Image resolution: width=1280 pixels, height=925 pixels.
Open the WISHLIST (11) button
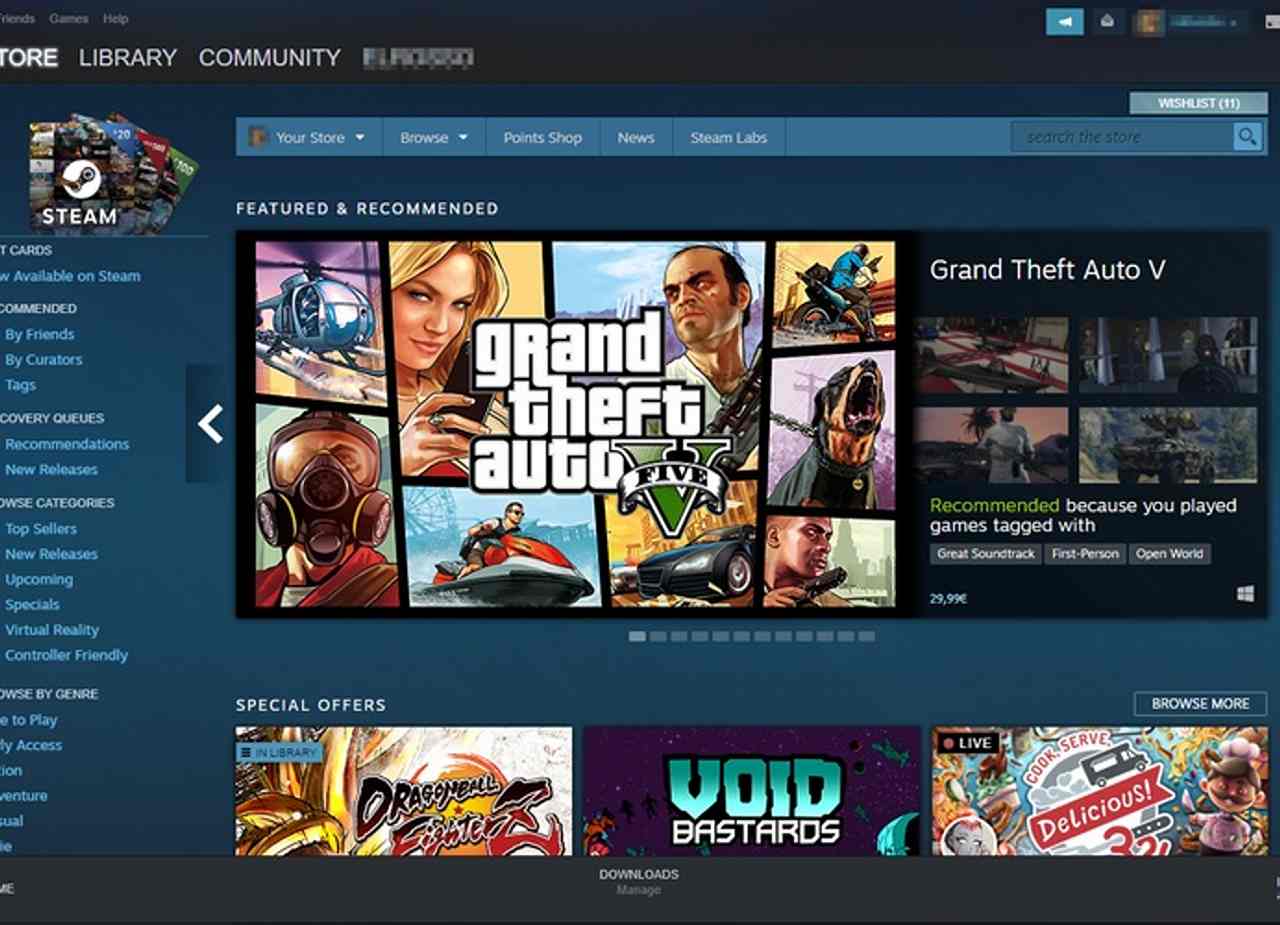point(1198,103)
